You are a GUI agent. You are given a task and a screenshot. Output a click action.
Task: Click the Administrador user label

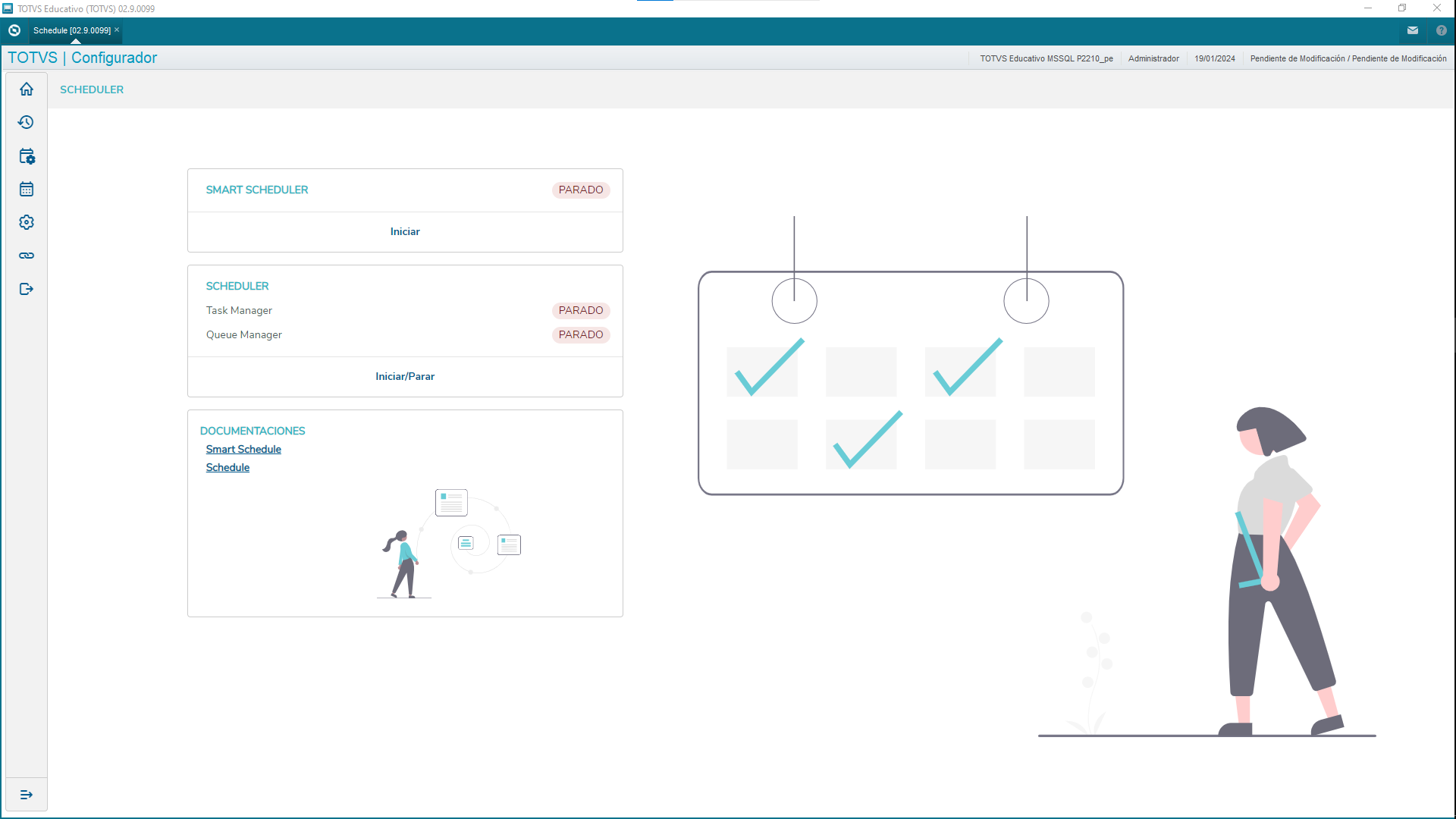pyautogui.click(x=1153, y=58)
